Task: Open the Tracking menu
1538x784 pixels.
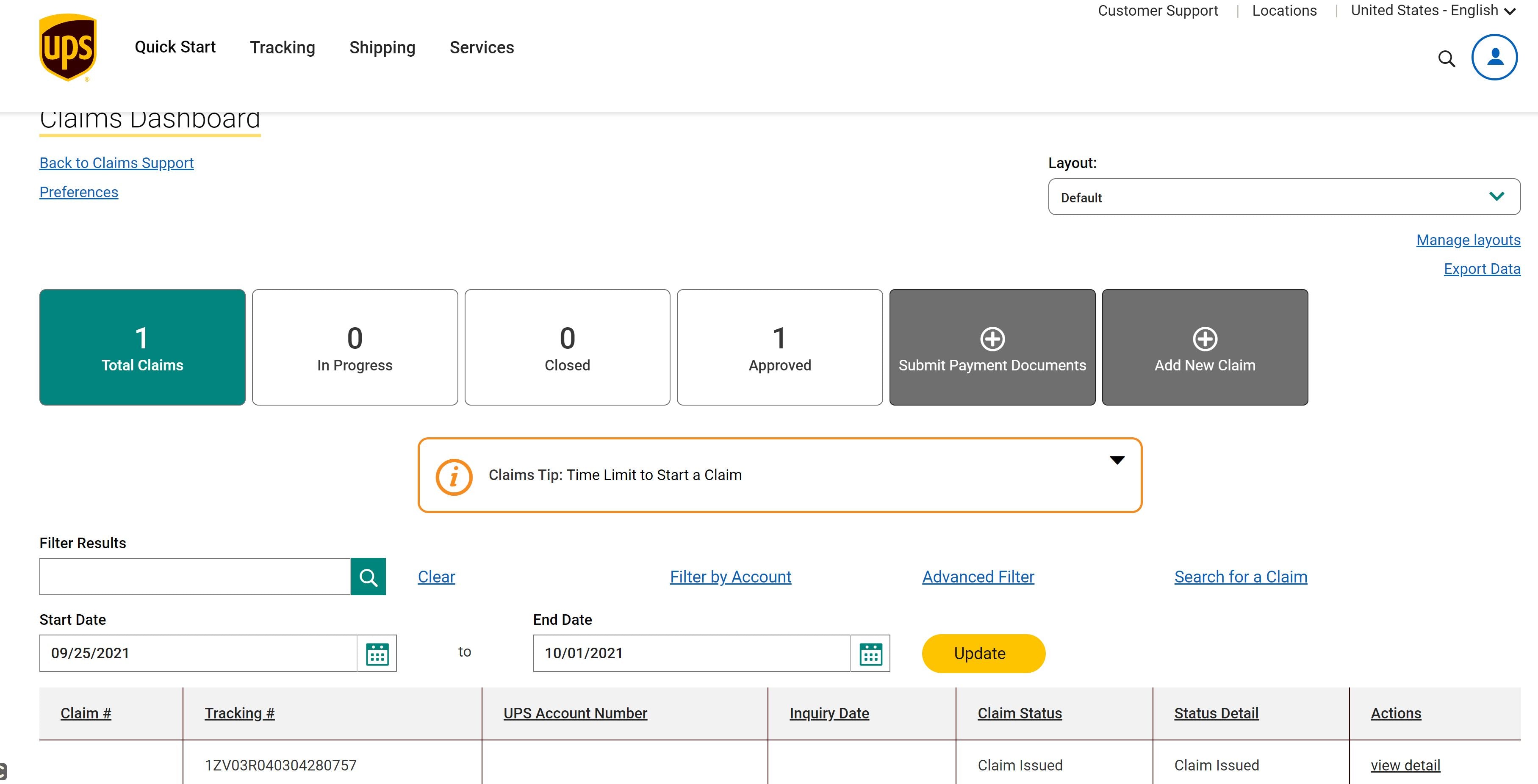Action: tap(283, 47)
